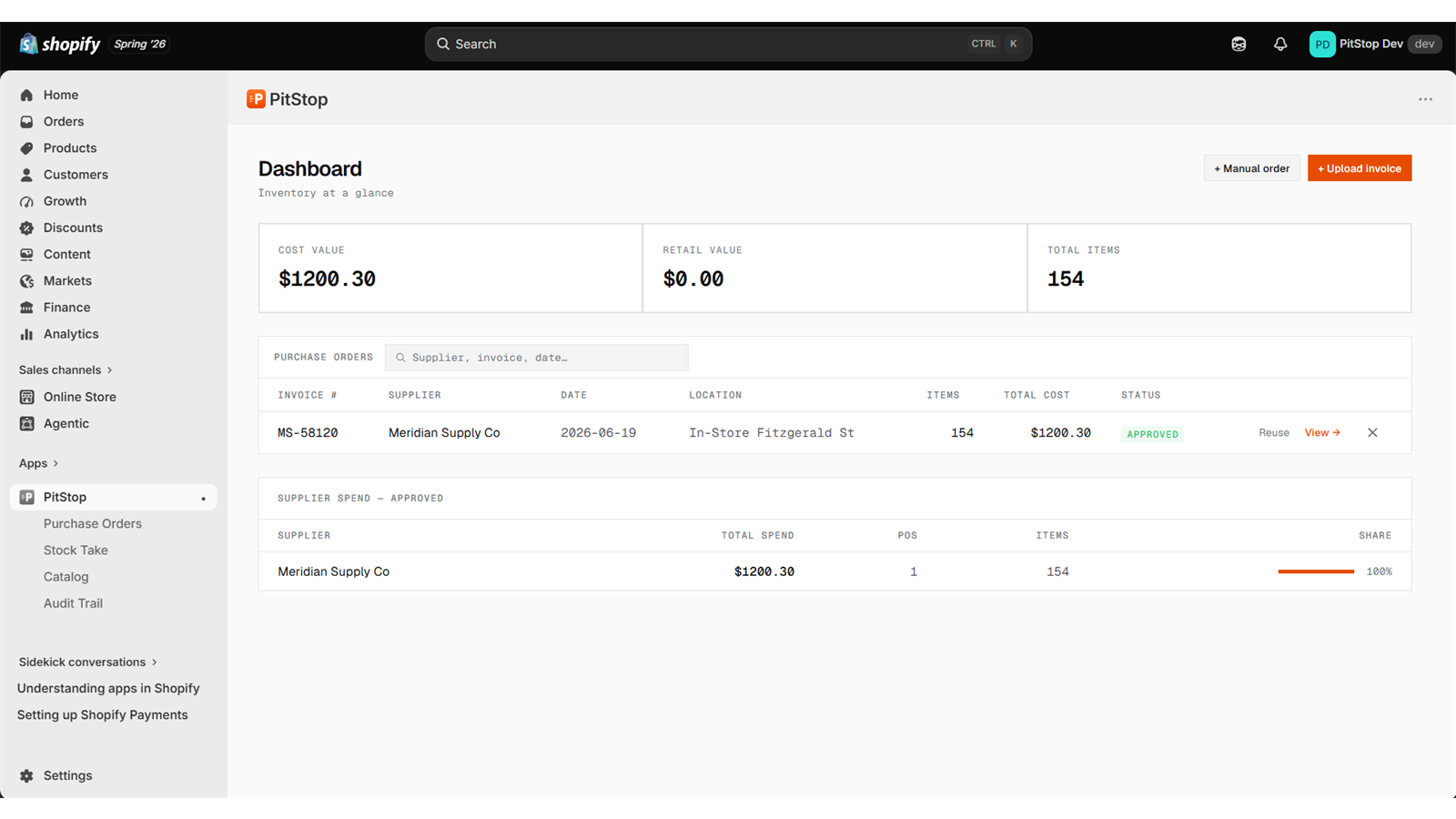Click the 100% share value
The image size is (1456, 819).
[x=1379, y=571]
